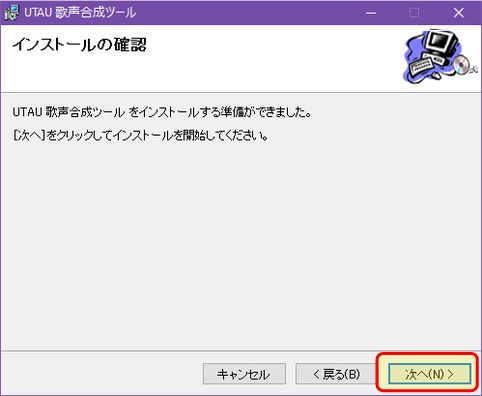The height and width of the screenshot is (396, 482).
Task: Minimize the UTAU installer window
Action: pyautogui.click(x=371, y=13)
